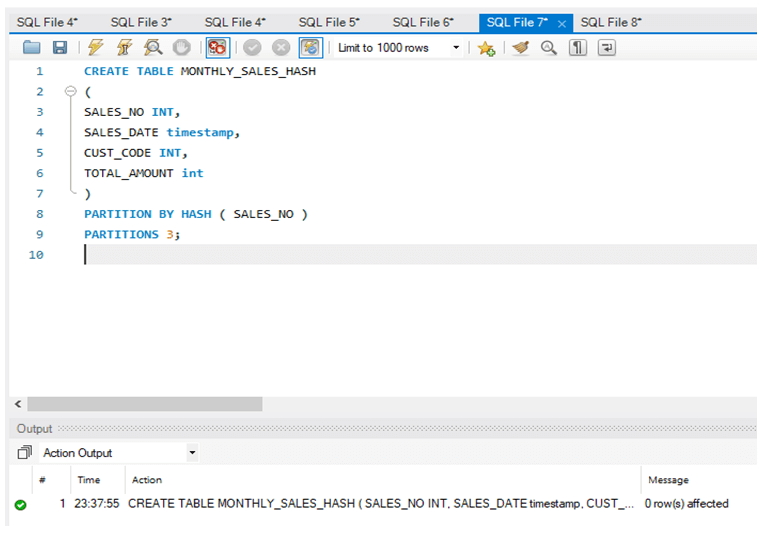Switch to SQL File 3 tab
Viewport: 765px width, 533px height.
(x=141, y=22)
